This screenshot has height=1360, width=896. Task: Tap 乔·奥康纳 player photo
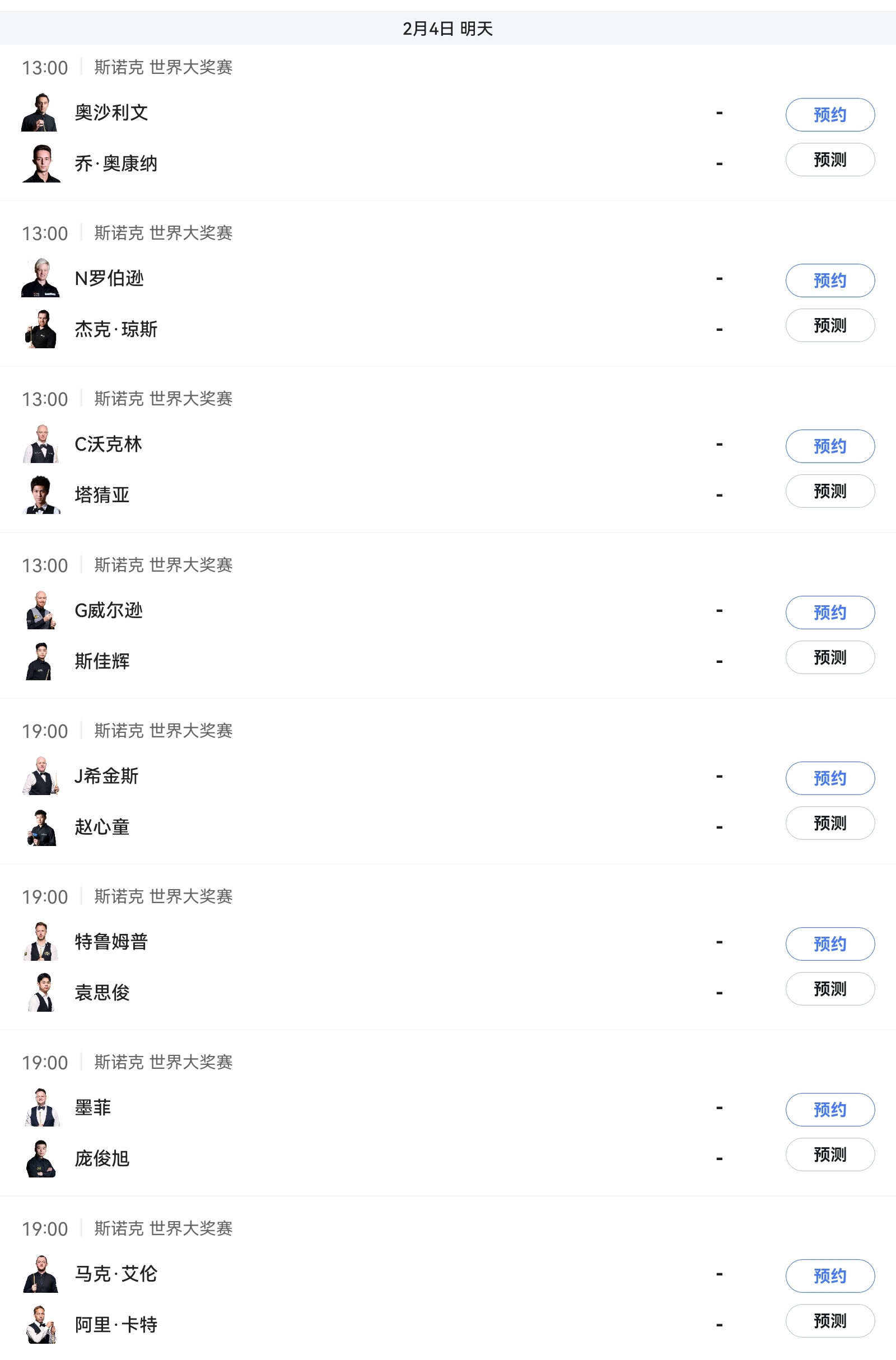point(41,163)
